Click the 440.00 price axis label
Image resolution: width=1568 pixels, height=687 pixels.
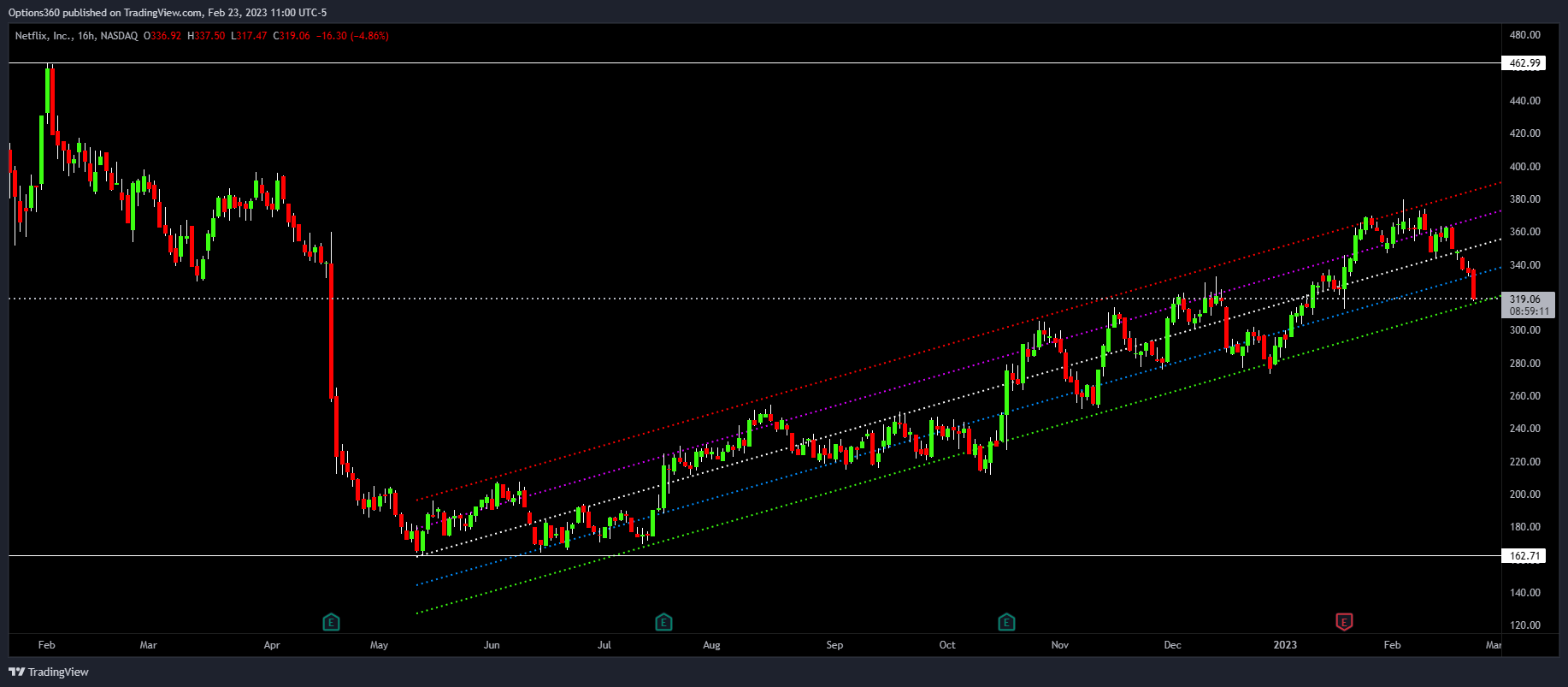pos(1524,101)
